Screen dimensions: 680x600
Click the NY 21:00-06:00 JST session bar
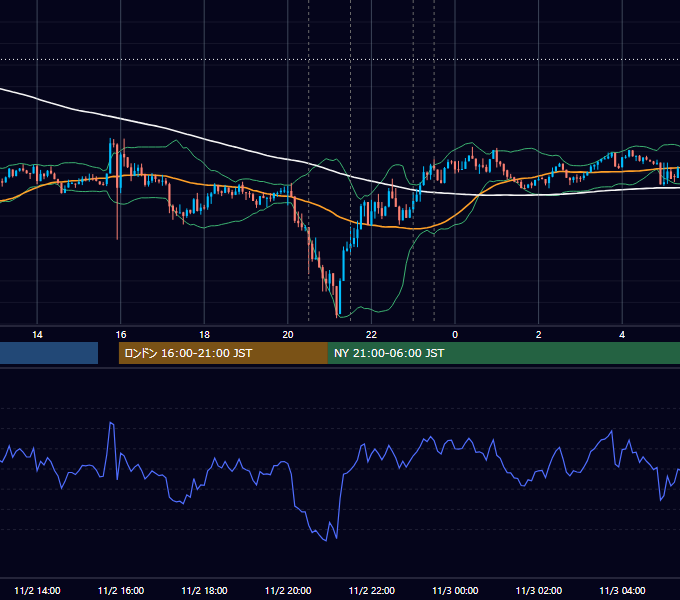point(503,353)
